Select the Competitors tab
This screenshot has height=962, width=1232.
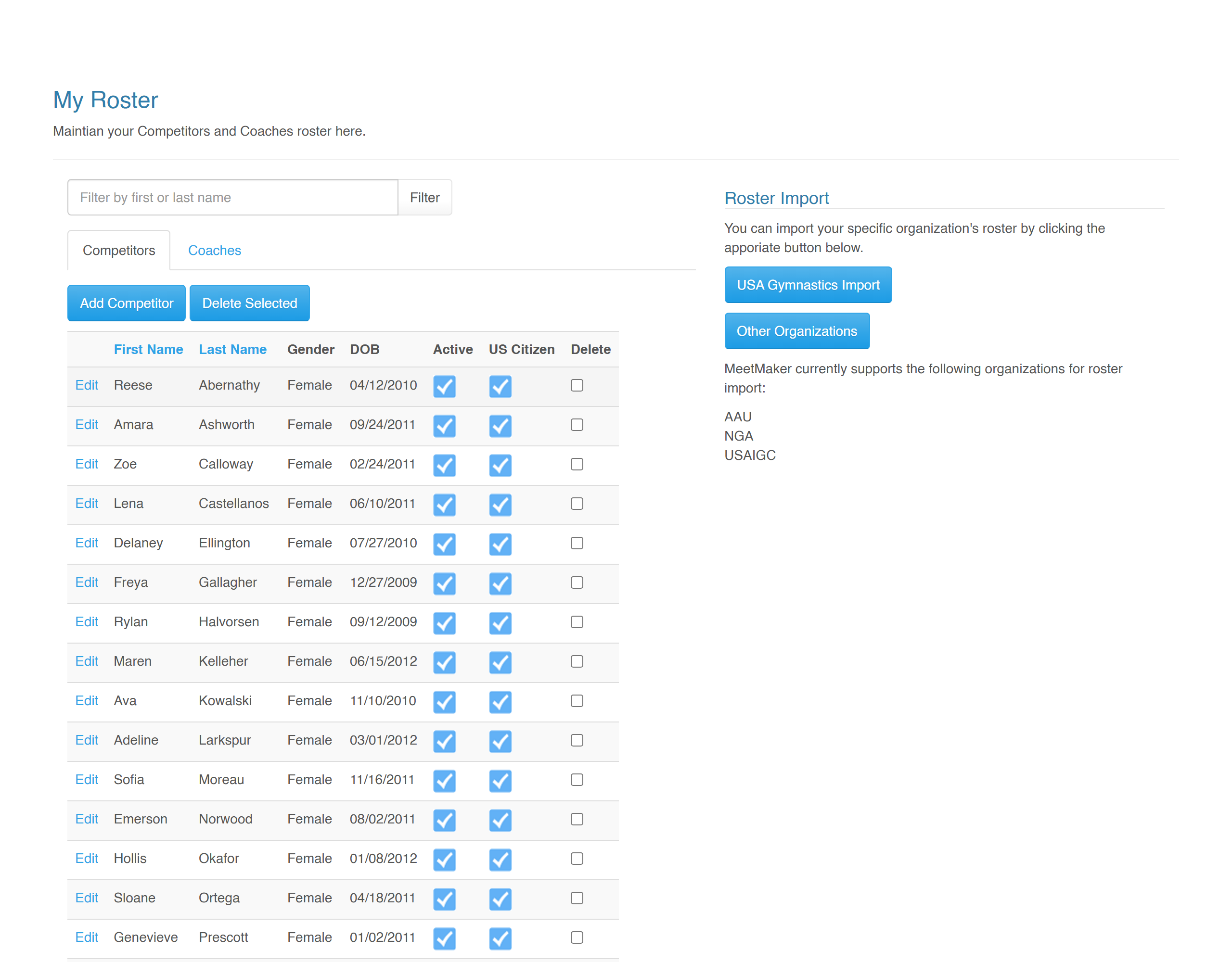(x=119, y=251)
